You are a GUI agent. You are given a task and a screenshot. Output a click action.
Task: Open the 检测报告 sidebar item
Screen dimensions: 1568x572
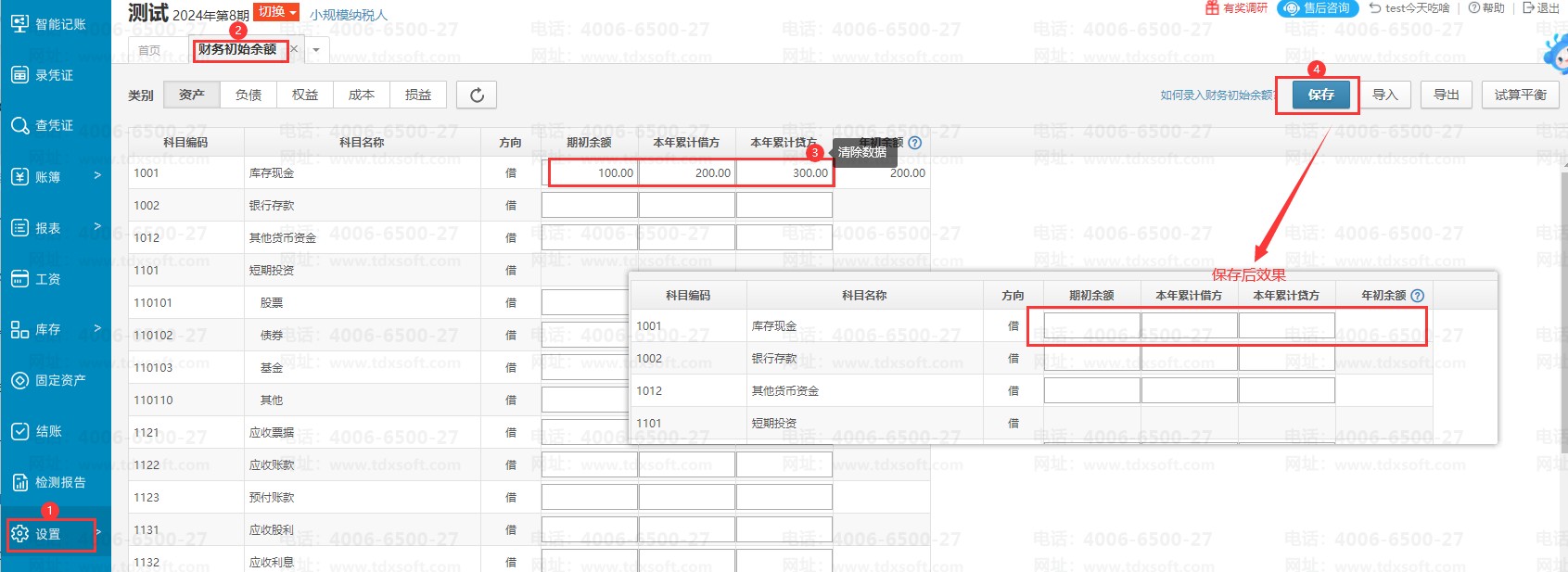click(x=48, y=482)
